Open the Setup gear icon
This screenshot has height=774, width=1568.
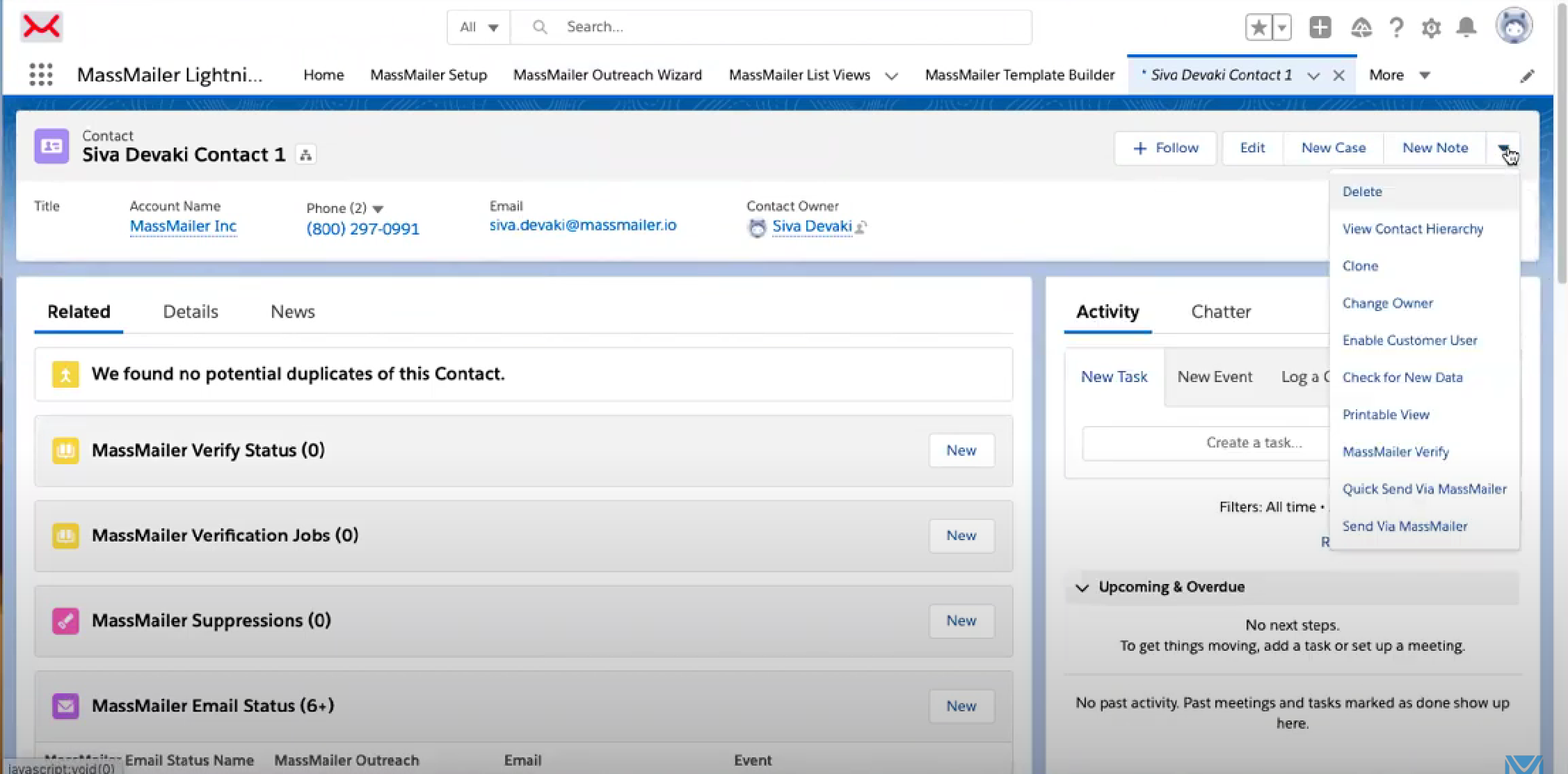[x=1431, y=28]
